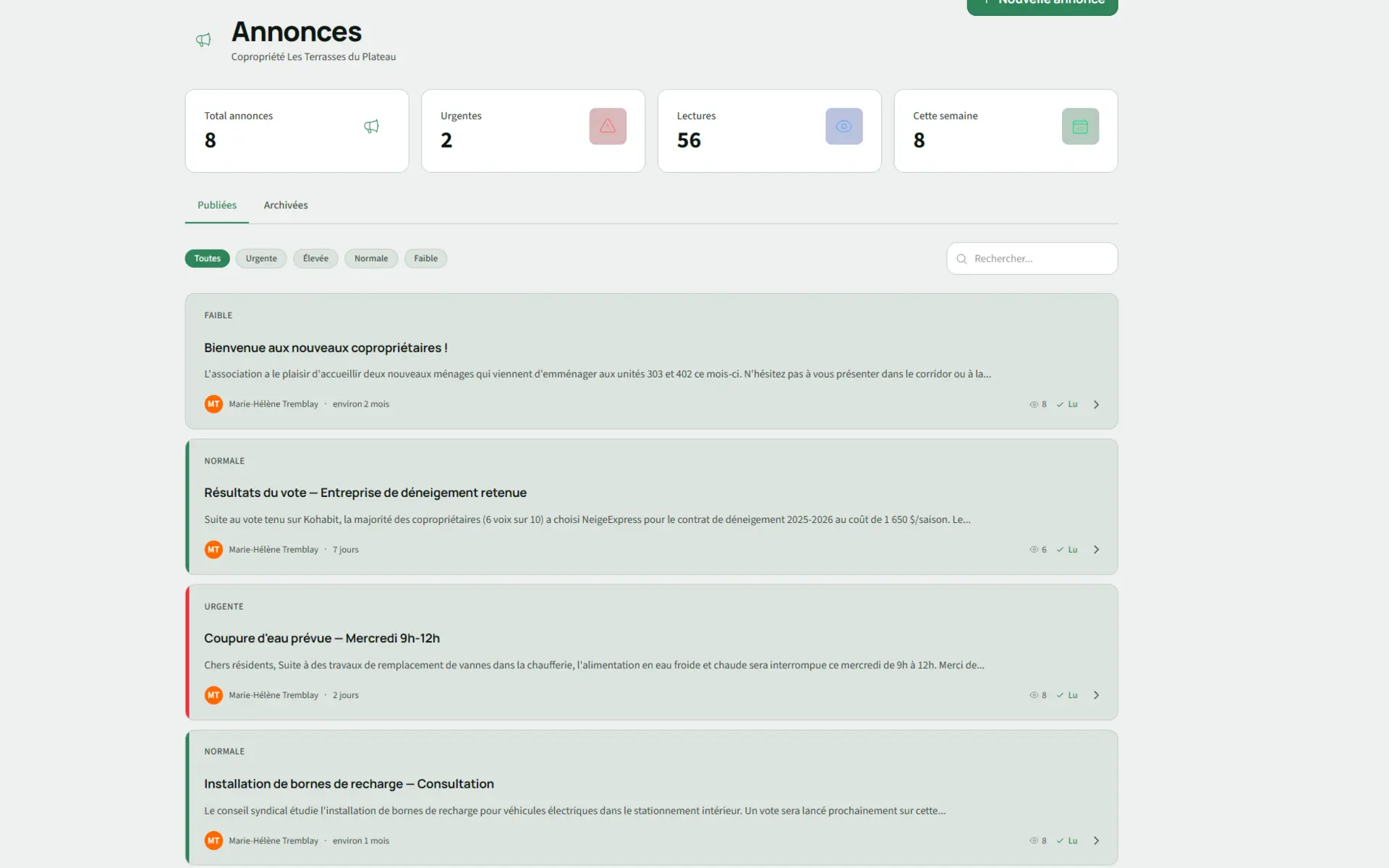Toggle Lu on the Résultats du vote announcement
The height and width of the screenshot is (868, 1389).
point(1068,549)
